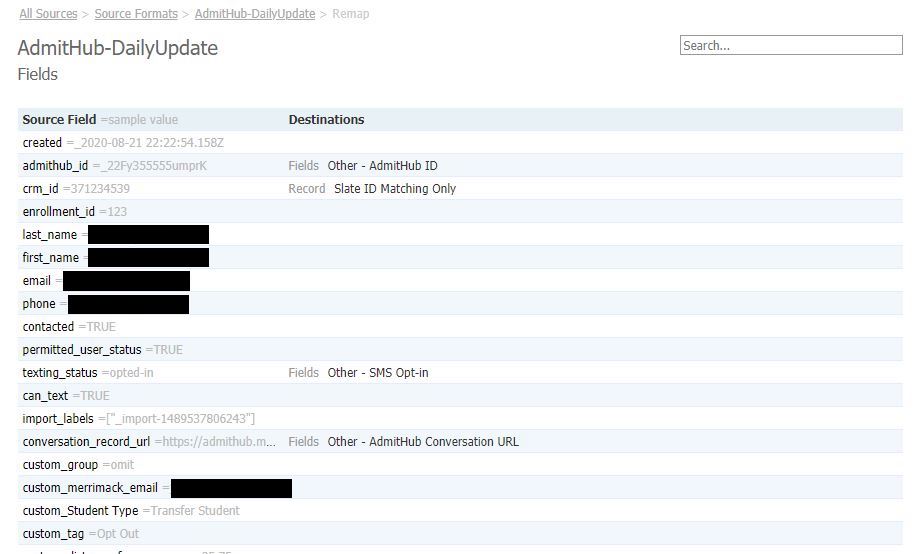Click Slate ID Matching Only destination
This screenshot has height=554, width=918.
coord(395,189)
